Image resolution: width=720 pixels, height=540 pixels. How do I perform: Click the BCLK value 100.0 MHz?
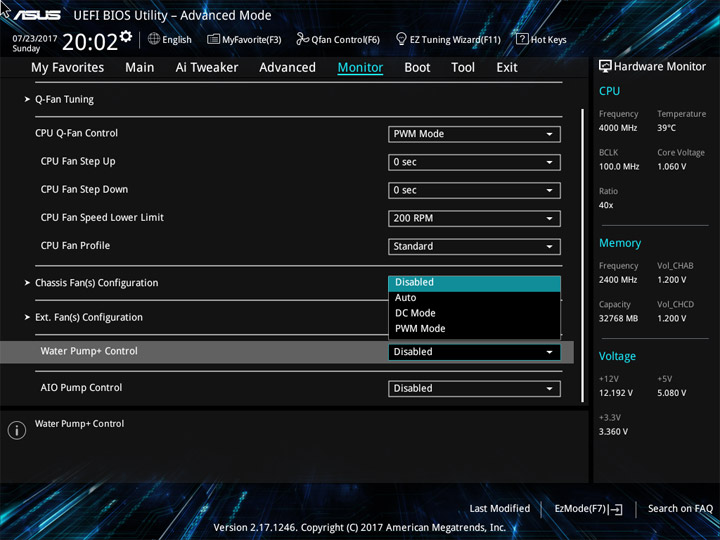pos(619,167)
